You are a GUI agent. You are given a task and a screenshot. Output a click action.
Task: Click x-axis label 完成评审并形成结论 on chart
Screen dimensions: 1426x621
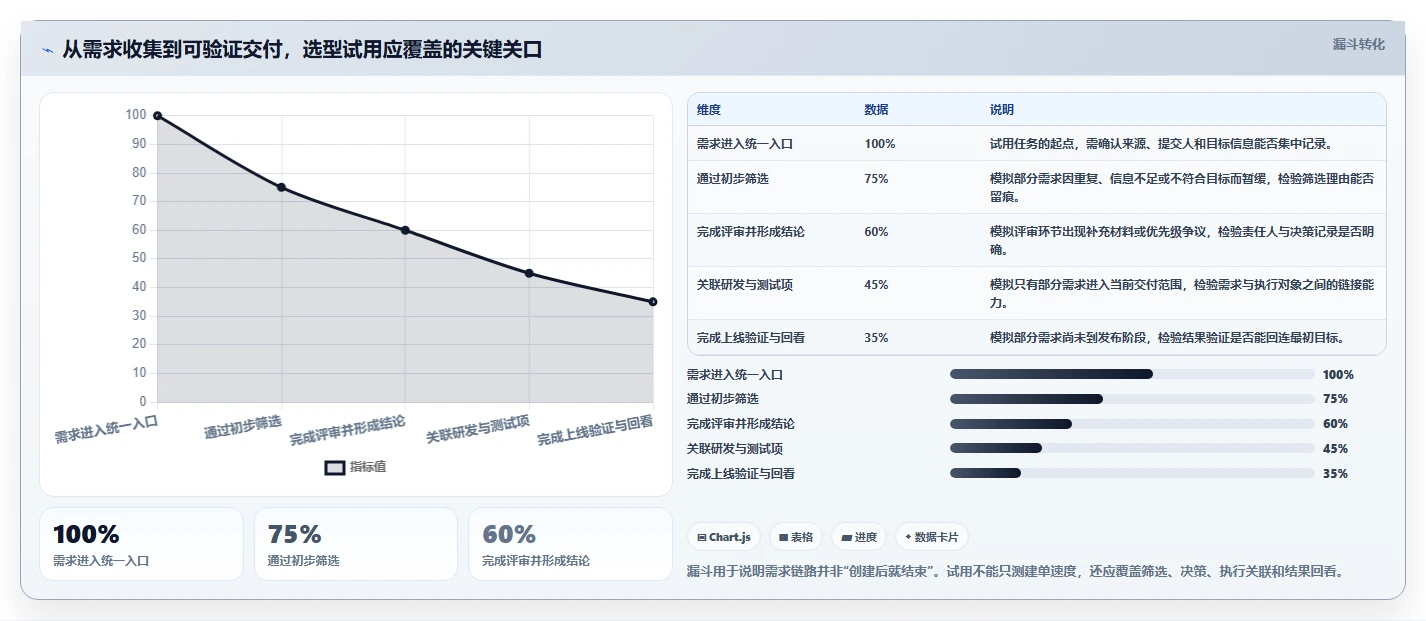click(x=347, y=431)
